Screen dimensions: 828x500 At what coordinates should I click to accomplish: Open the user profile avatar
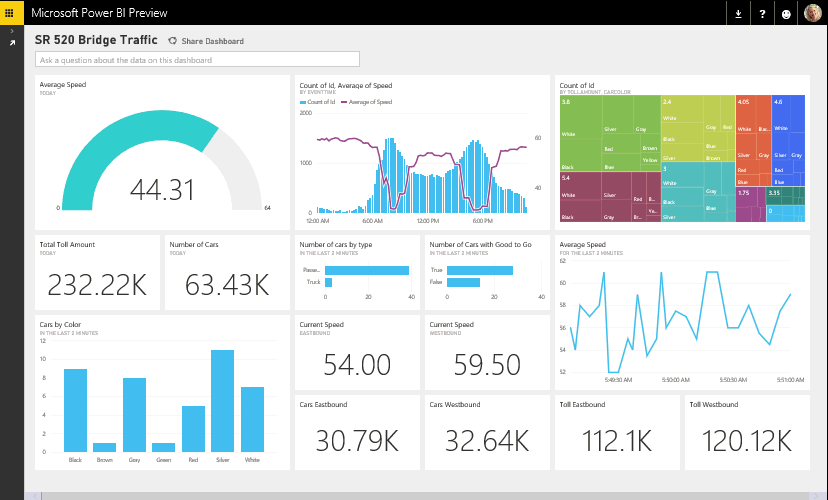[812, 13]
